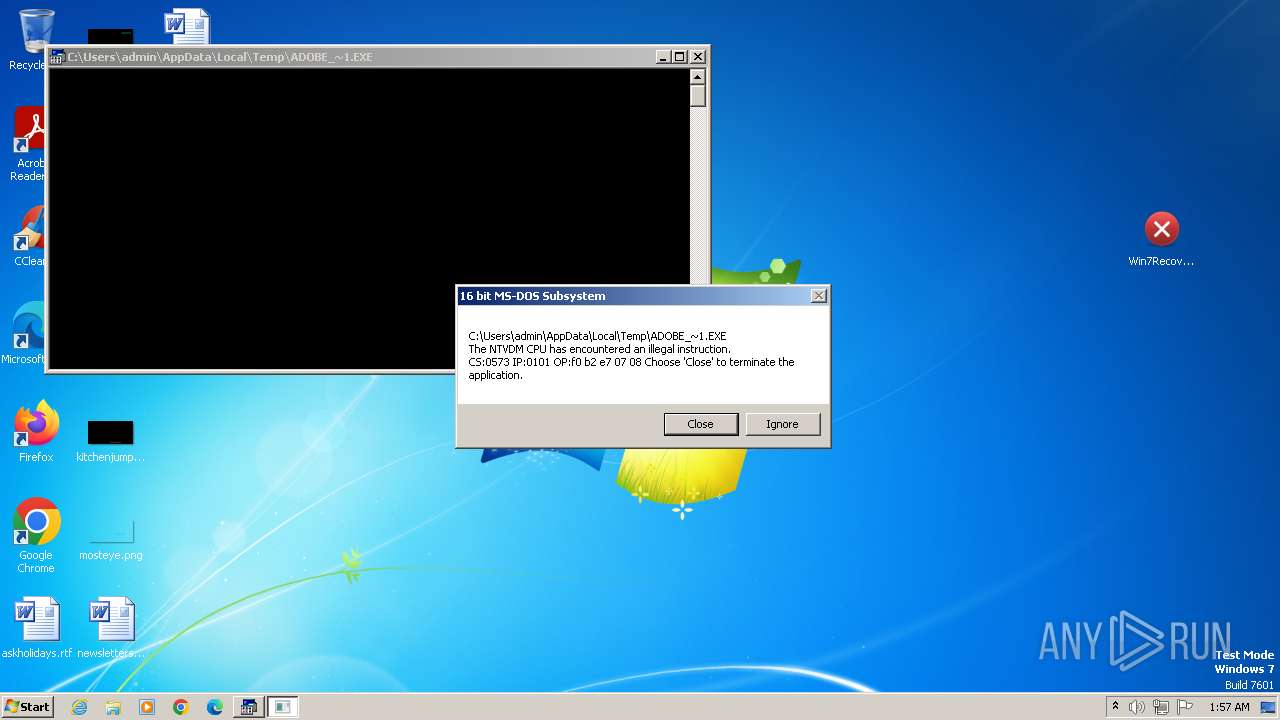Click the console scrollbar up arrow
The height and width of the screenshot is (720, 1280).
[x=698, y=77]
